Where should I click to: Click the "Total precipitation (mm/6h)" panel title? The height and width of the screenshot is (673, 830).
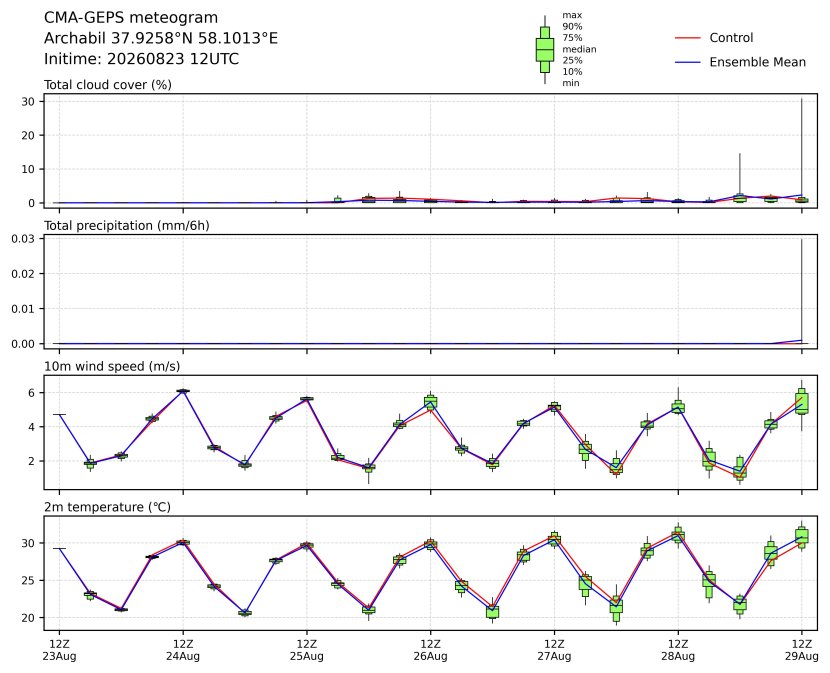tap(127, 226)
